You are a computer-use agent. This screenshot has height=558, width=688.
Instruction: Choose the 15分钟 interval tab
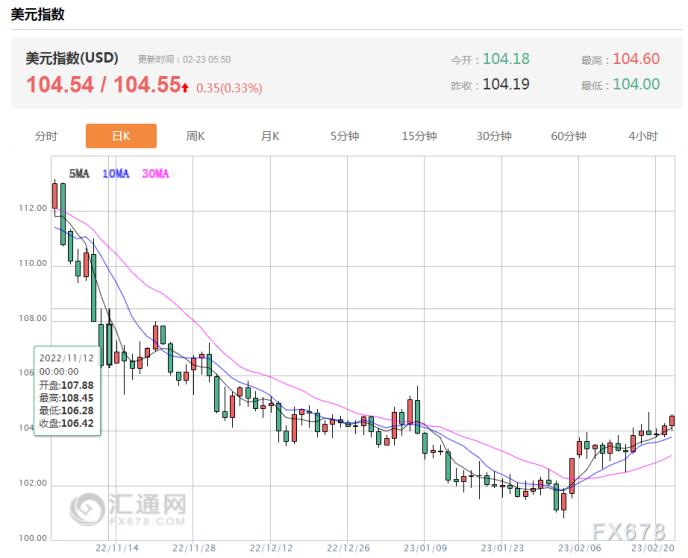(x=419, y=136)
